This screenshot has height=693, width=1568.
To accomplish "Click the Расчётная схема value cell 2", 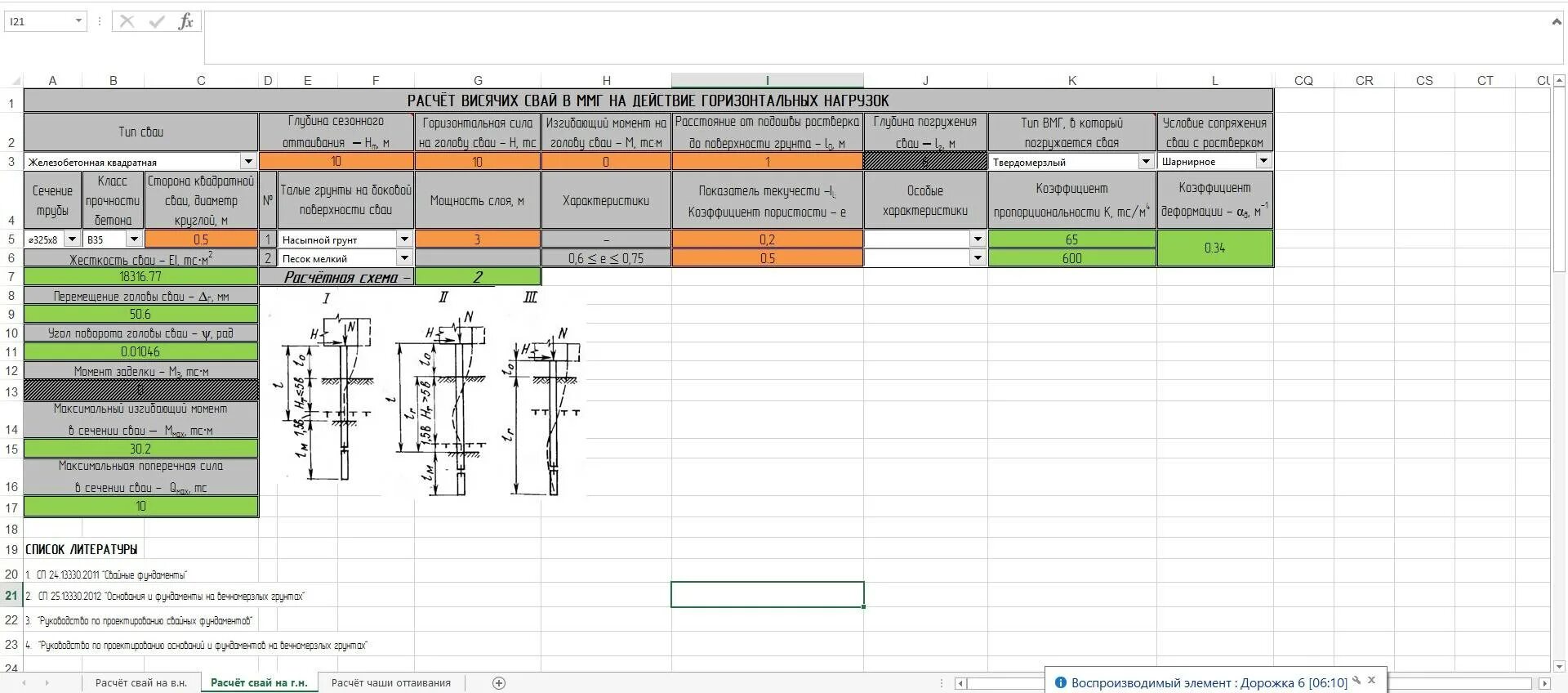I will (478, 277).
